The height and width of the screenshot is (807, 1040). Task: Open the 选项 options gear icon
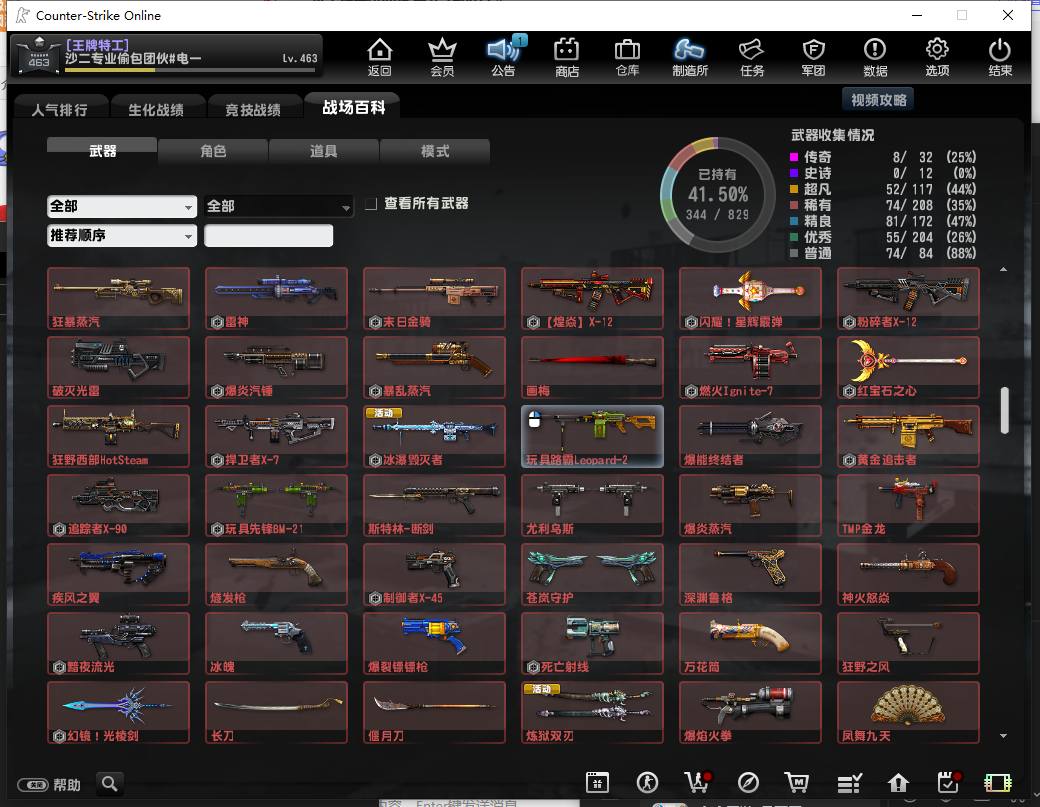pyautogui.click(x=937, y=57)
